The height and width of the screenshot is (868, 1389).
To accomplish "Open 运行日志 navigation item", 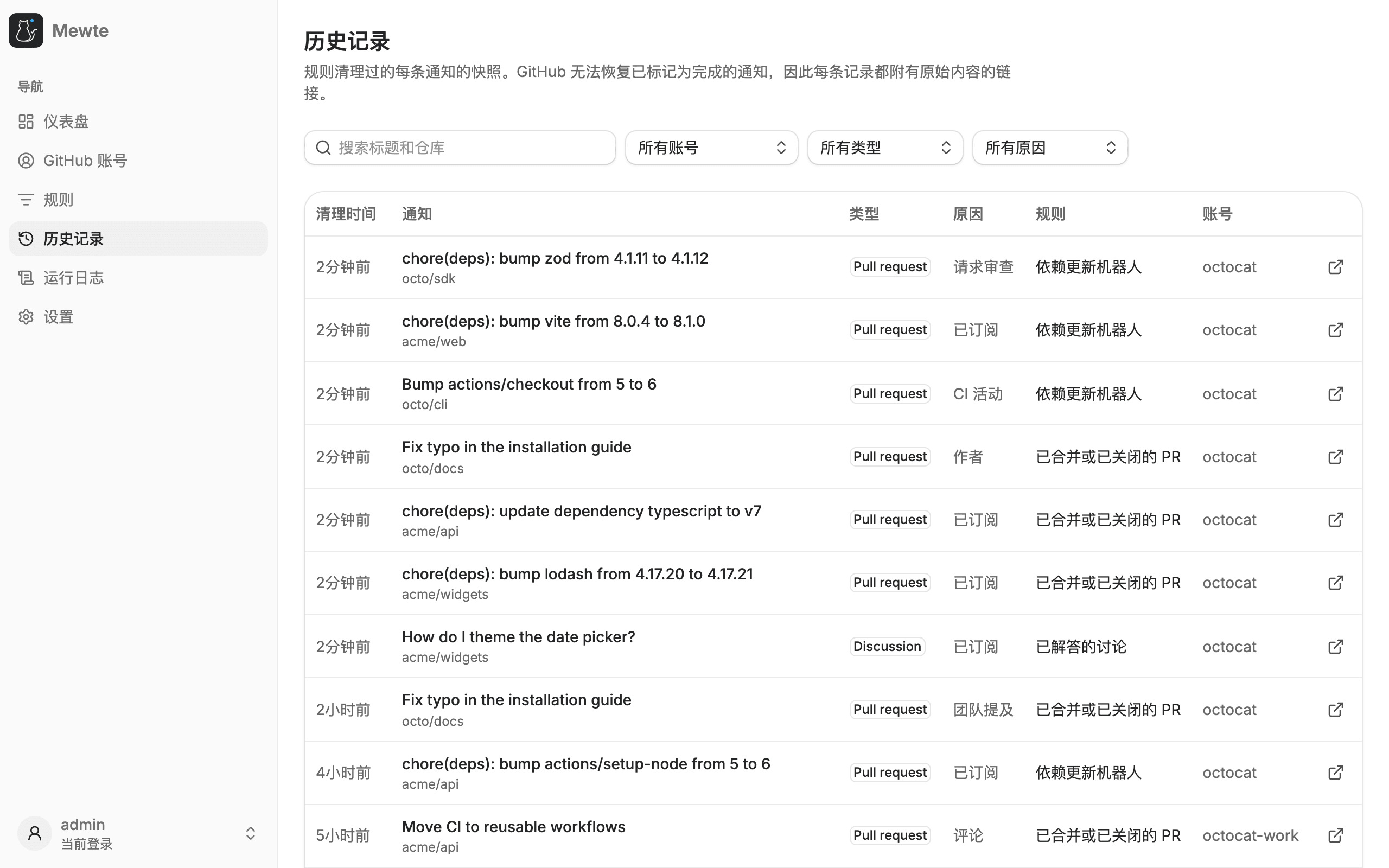I will [x=138, y=278].
